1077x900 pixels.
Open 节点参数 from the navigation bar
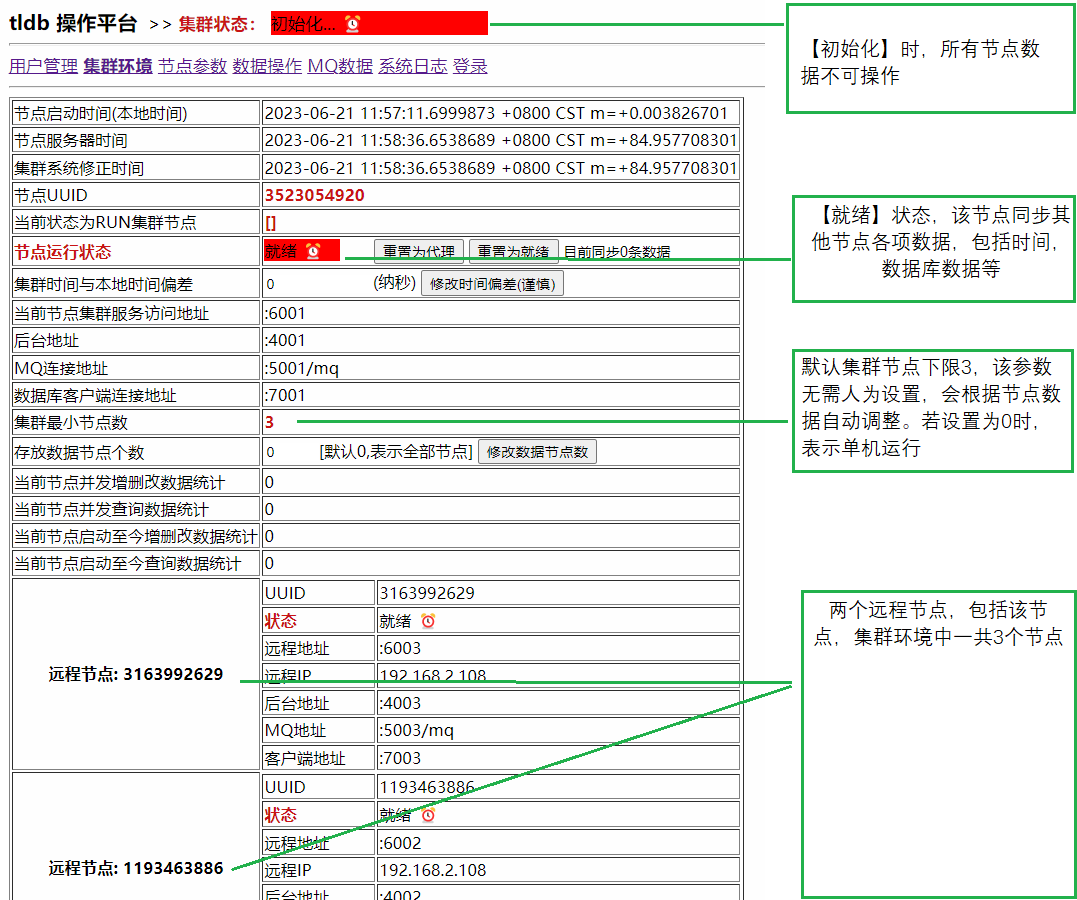point(193,66)
